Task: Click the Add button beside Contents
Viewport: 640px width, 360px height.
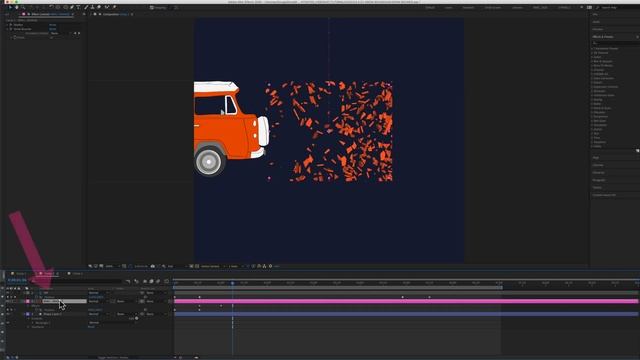Action: point(136,318)
